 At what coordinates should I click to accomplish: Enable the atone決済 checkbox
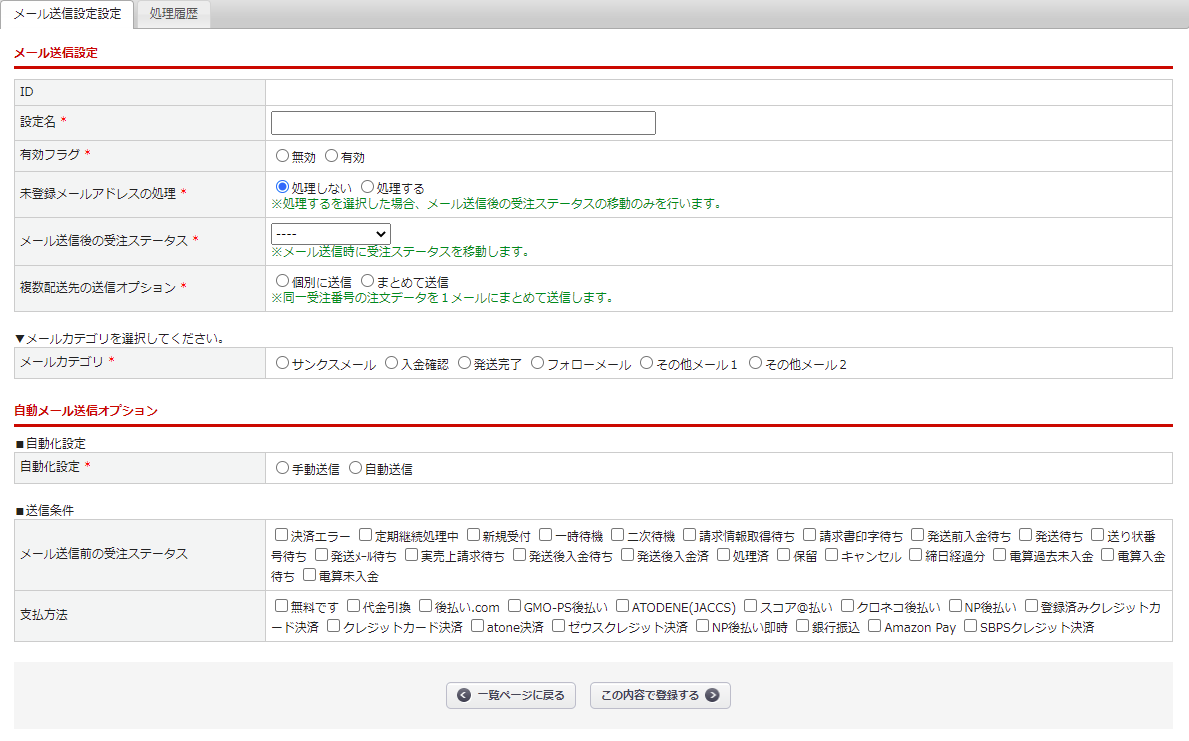478,626
